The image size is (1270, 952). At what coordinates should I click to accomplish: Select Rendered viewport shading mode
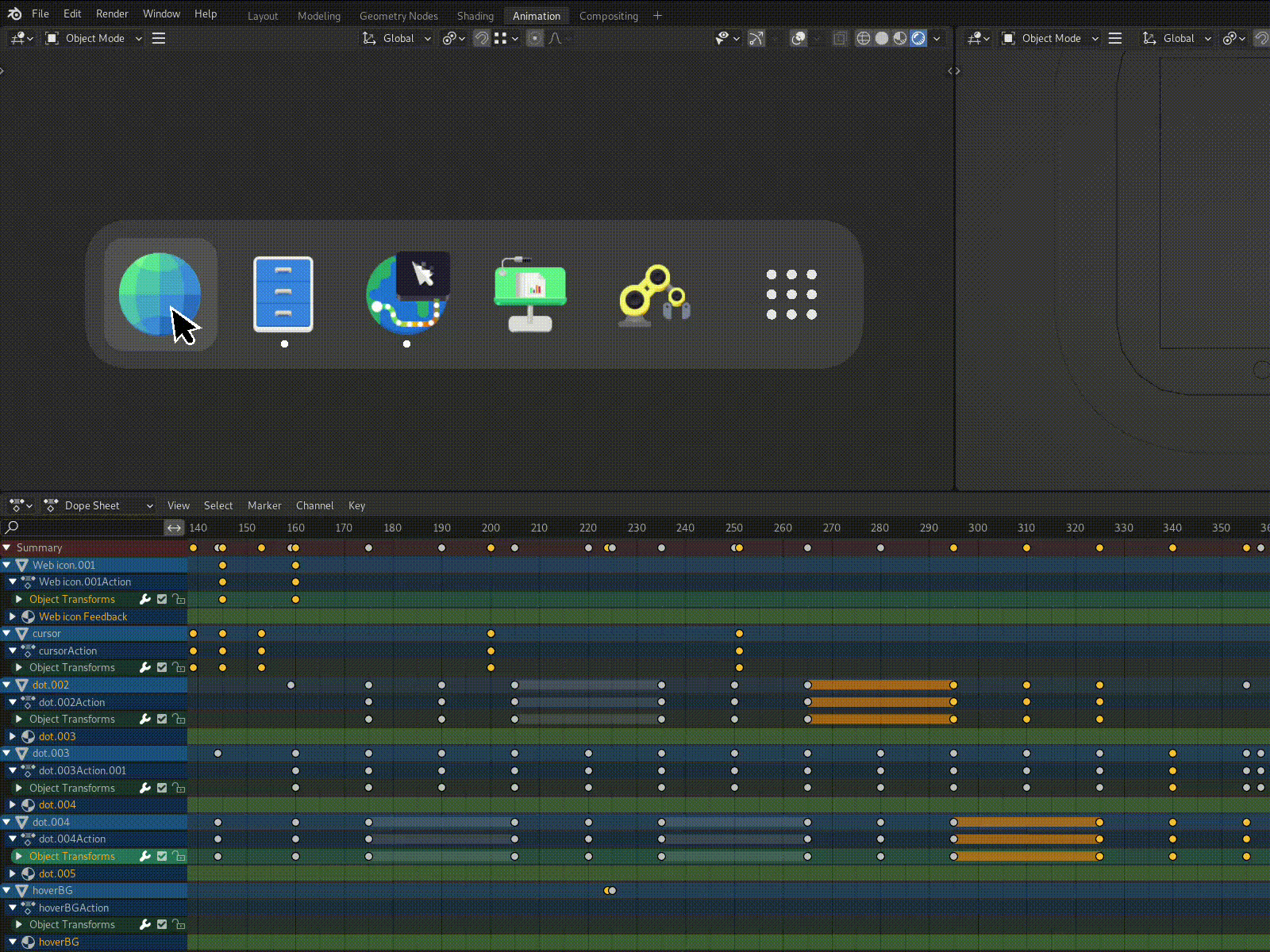918,38
